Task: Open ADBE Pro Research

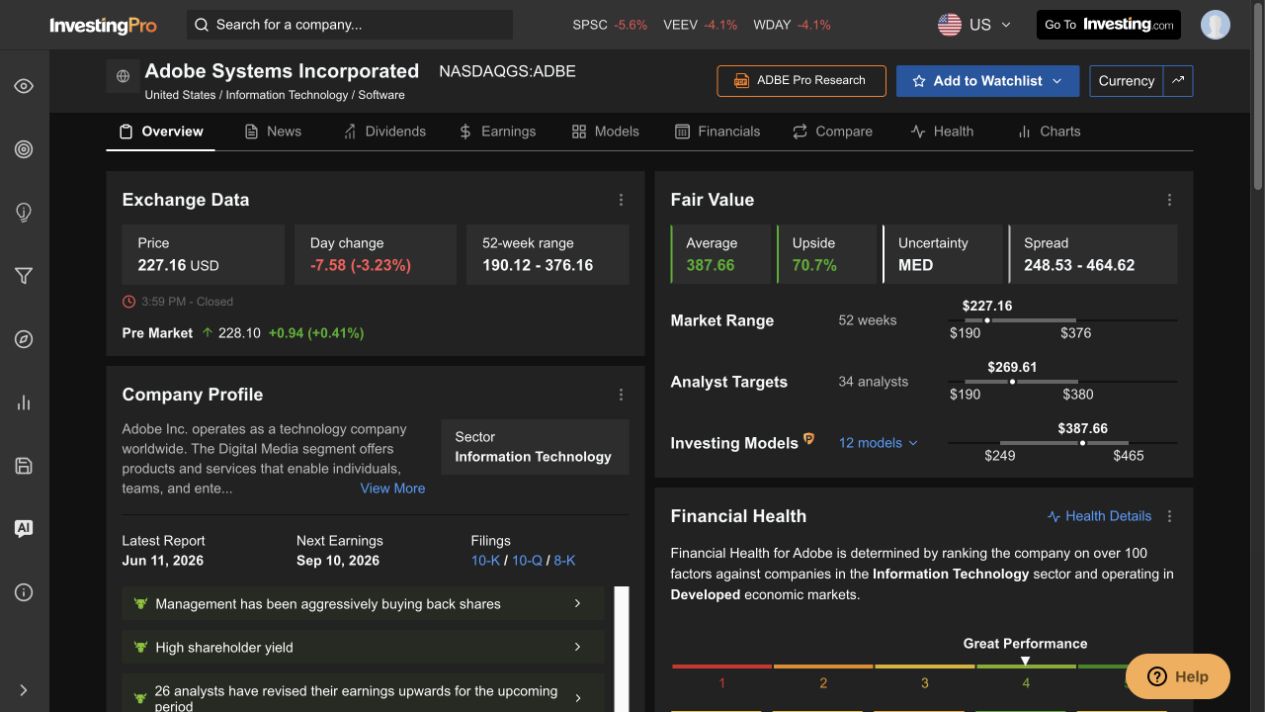Action: [x=801, y=81]
